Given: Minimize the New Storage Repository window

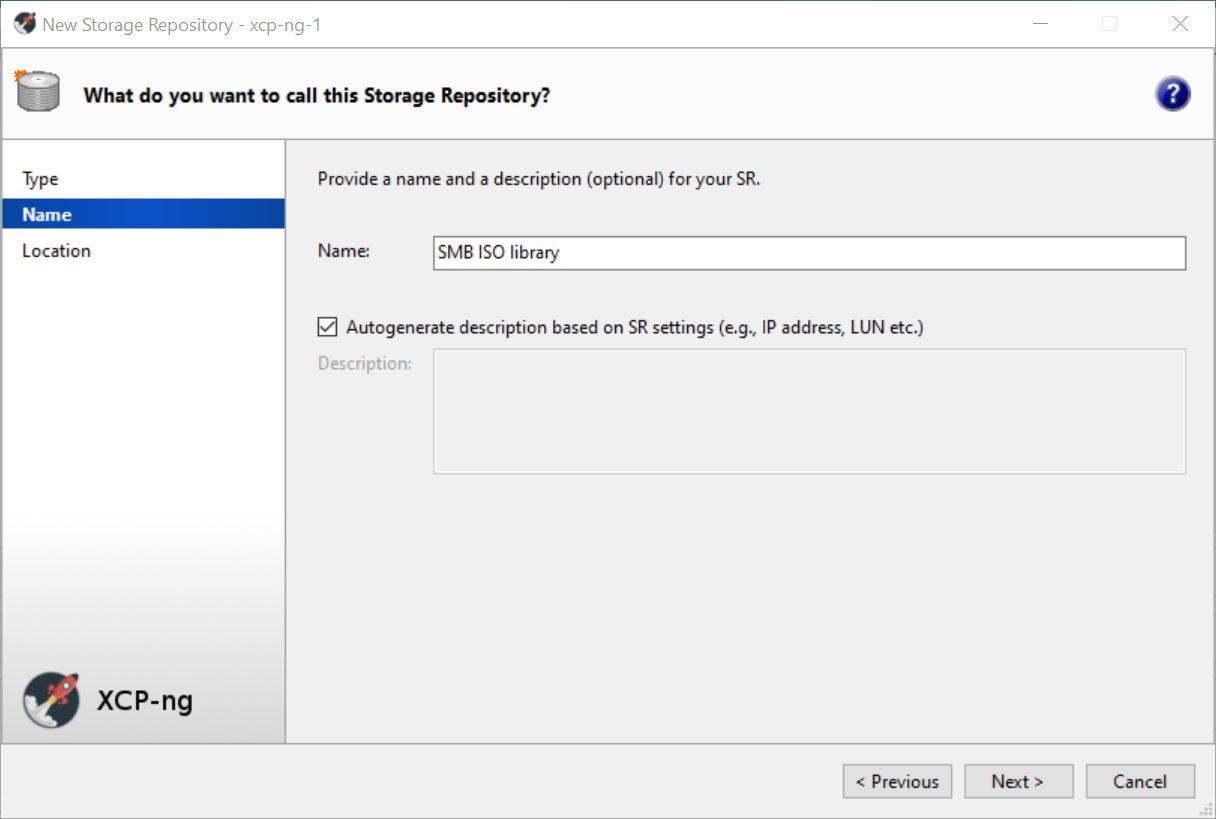Looking at the screenshot, I should point(1040,24).
